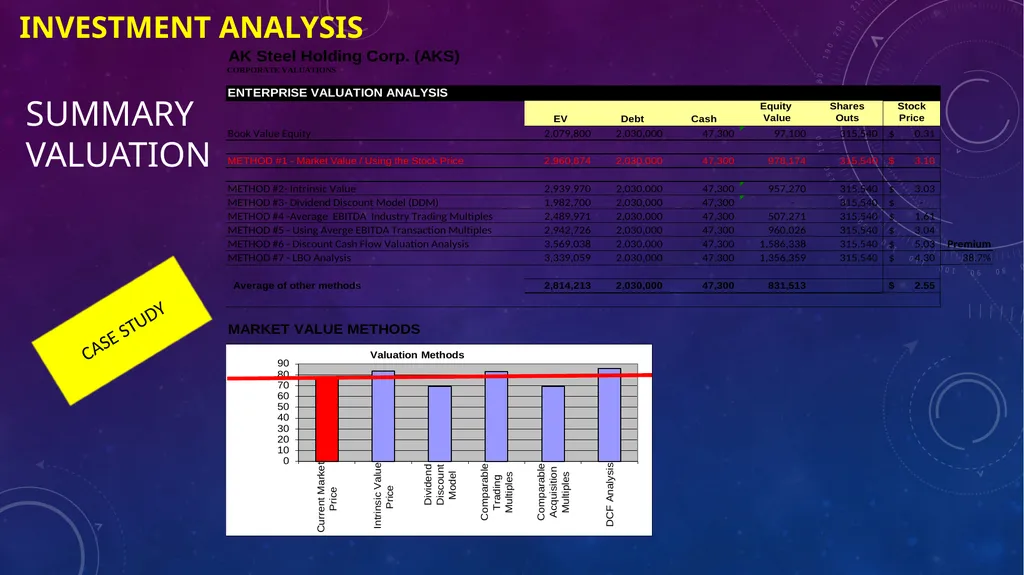
Task: Click EV cell '2,939,970'
Action: [568, 189]
